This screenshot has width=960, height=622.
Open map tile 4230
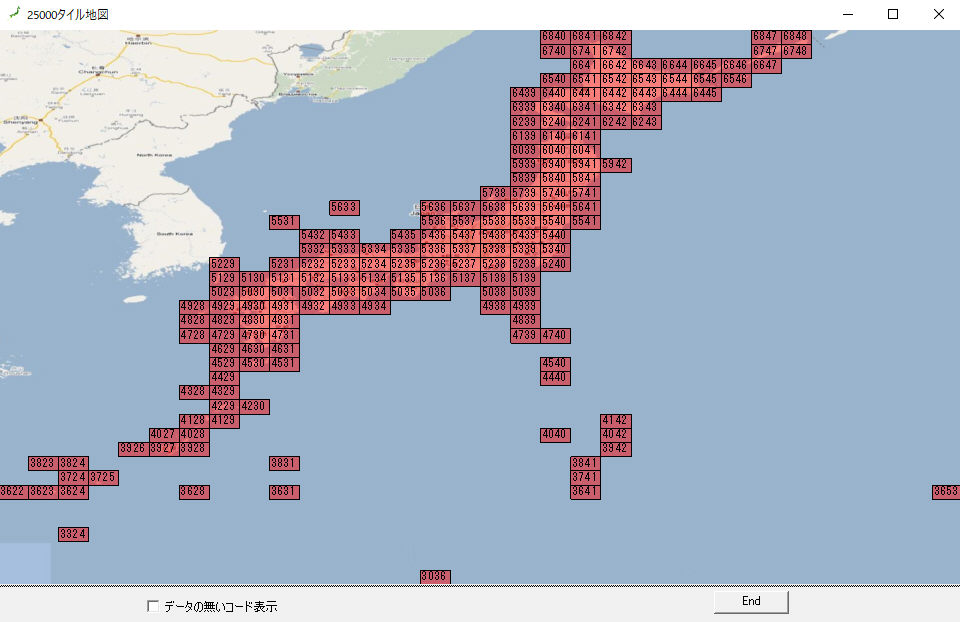(254, 406)
